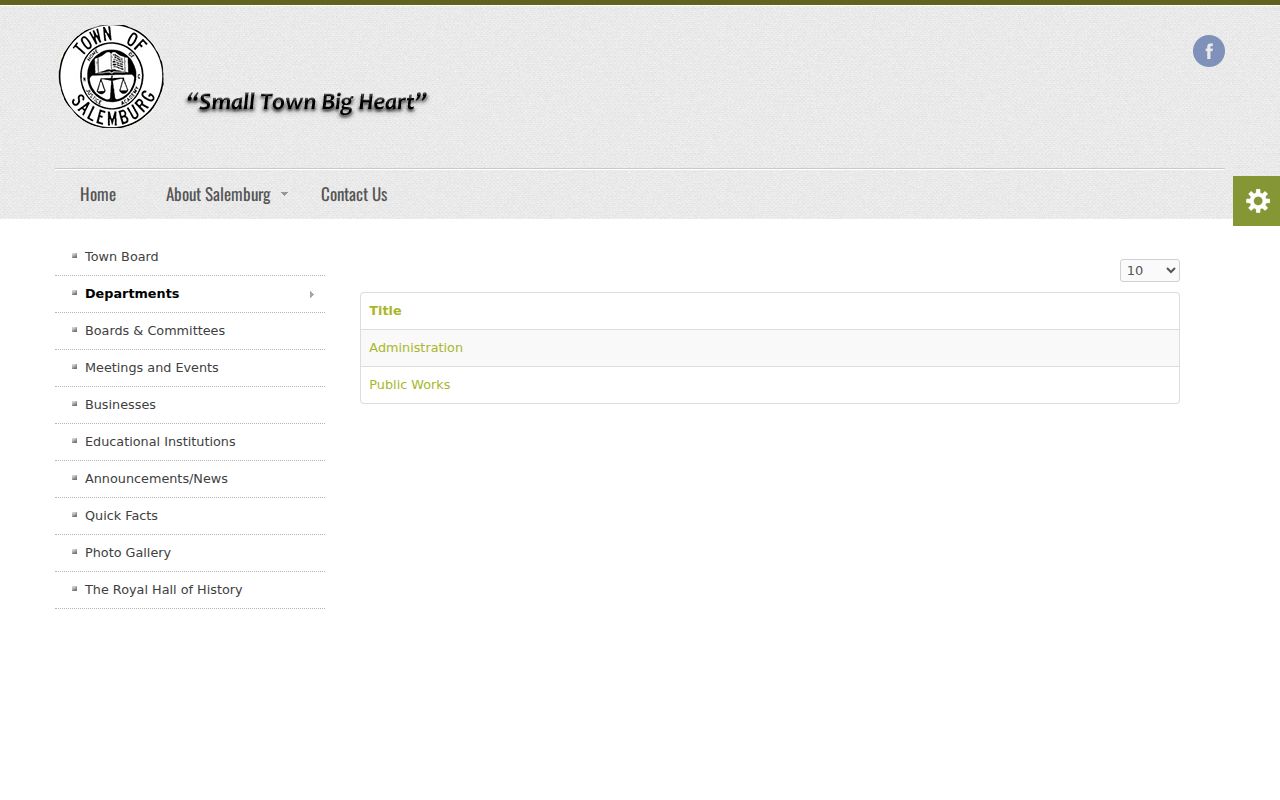Open Quick Facts in the sidebar
Image resolution: width=1280 pixels, height=800 pixels.
point(121,516)
